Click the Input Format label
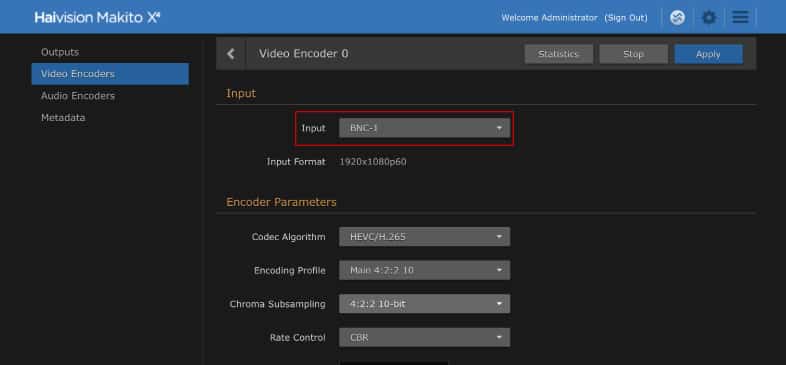The width and height of the screenshot is (786, 365). coord(296,162)
